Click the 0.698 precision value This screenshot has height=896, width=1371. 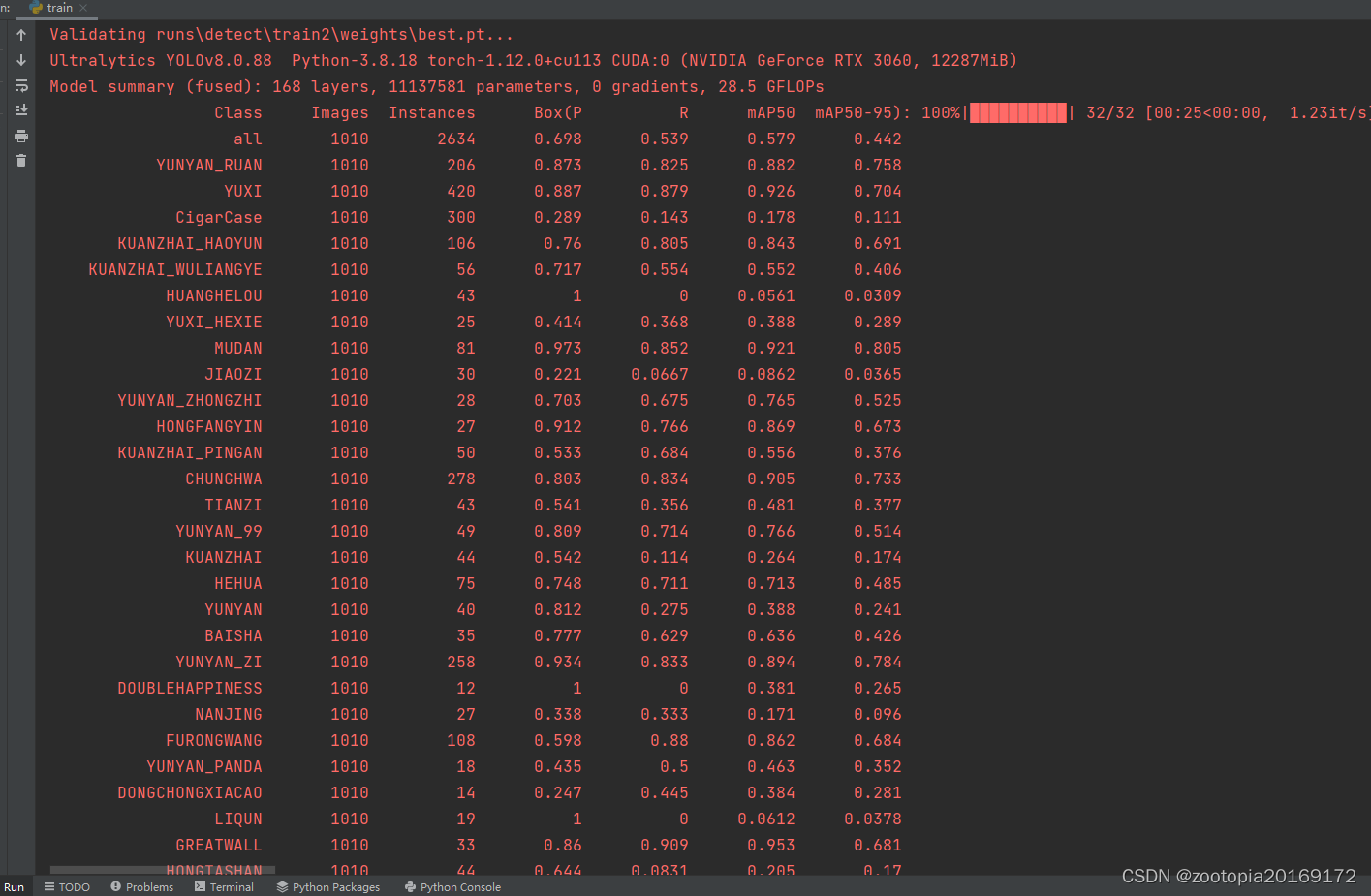pos(558,139)
